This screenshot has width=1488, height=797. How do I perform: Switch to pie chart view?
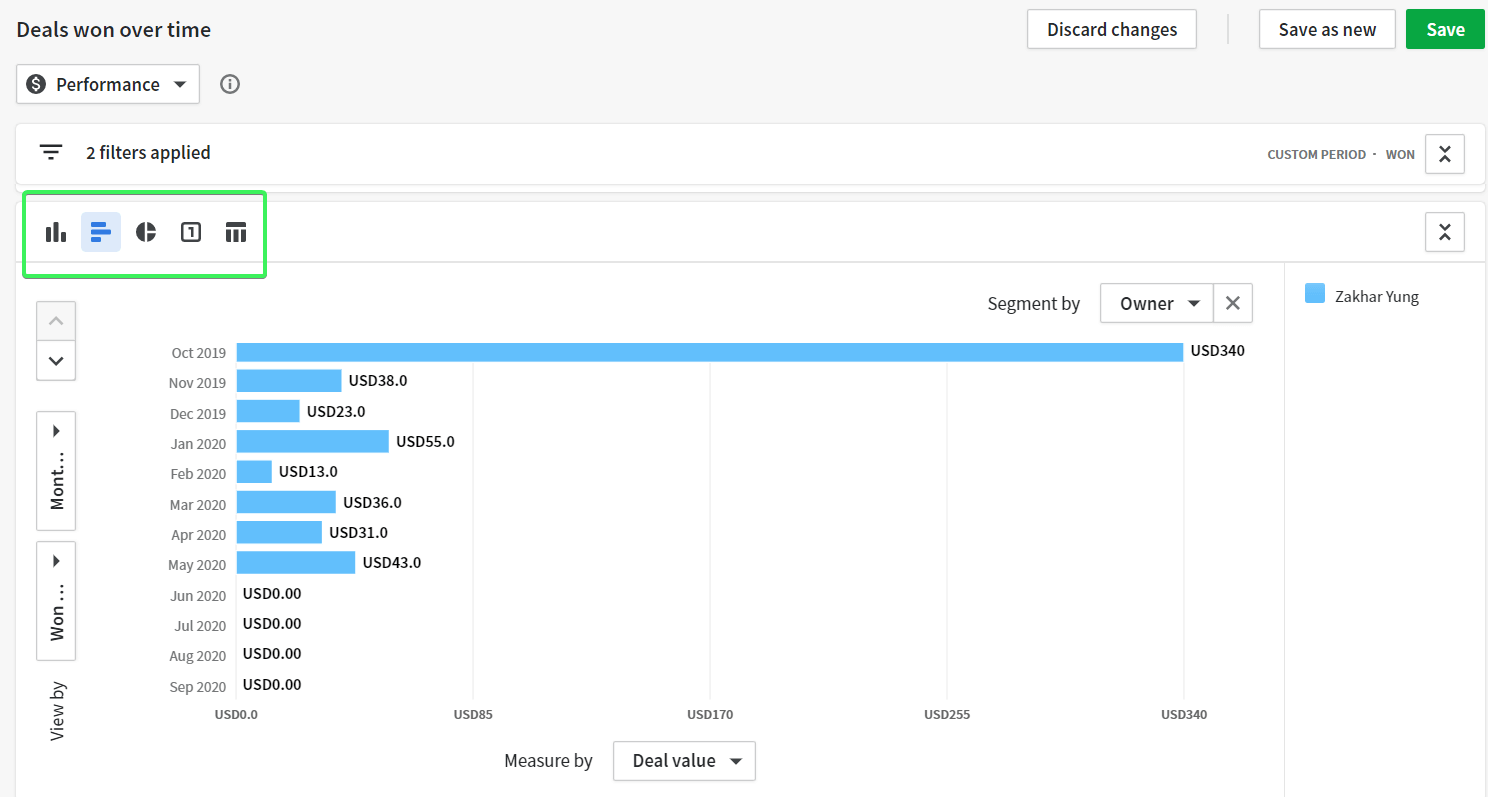tap(146, 232)
